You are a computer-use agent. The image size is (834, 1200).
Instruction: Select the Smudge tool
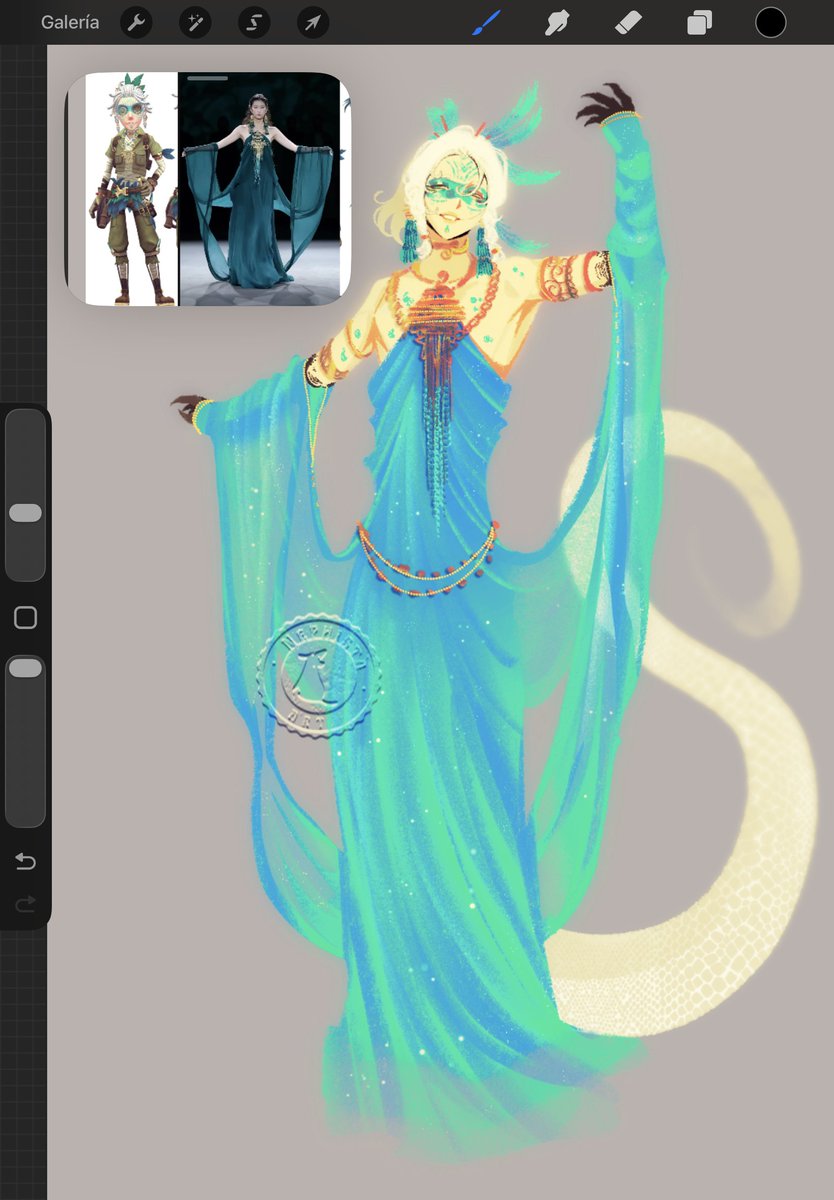(556, 22)
